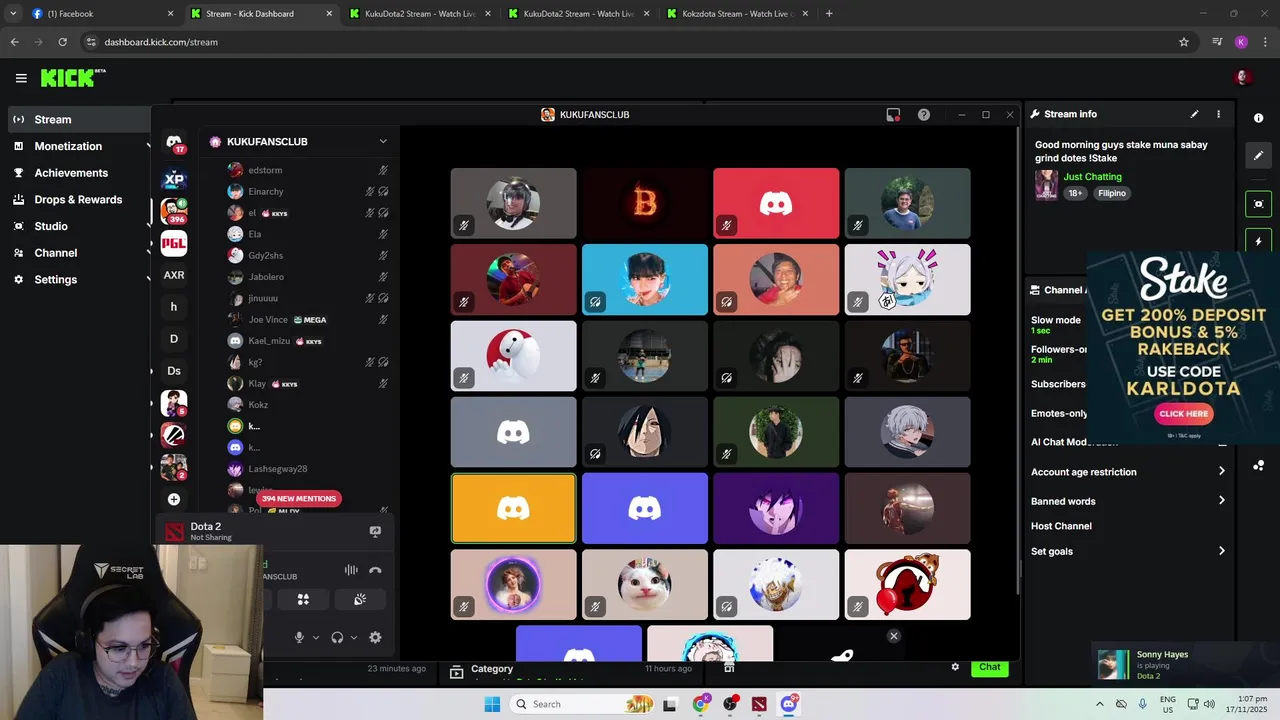The height and width of the screenshot is (720, 1280).
Task: Click the Windows taskbar Search box
Action: 585,704
